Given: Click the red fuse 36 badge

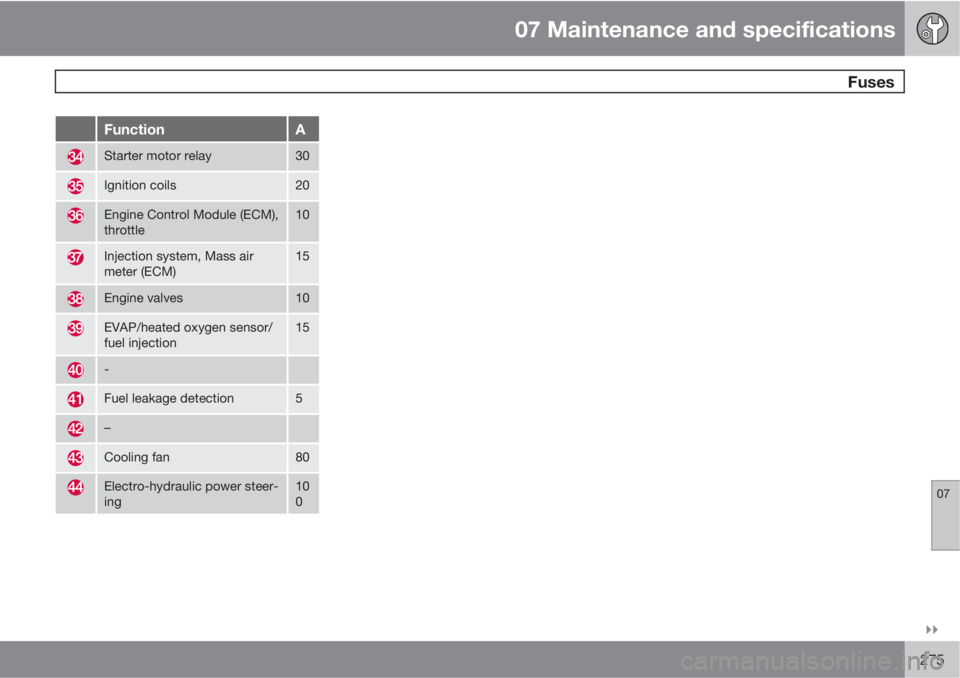Looking at the screenshot, I should pyautogui.click(x=75, y=216).
